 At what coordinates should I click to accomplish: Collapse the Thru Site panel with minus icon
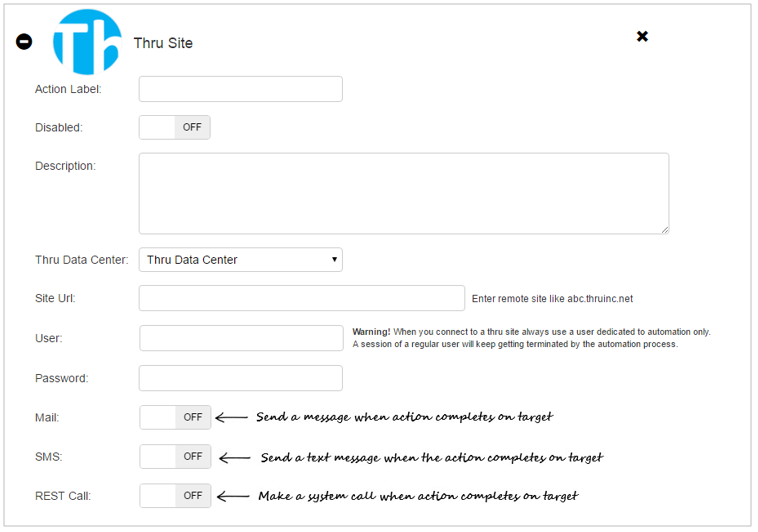click(24, 42)
